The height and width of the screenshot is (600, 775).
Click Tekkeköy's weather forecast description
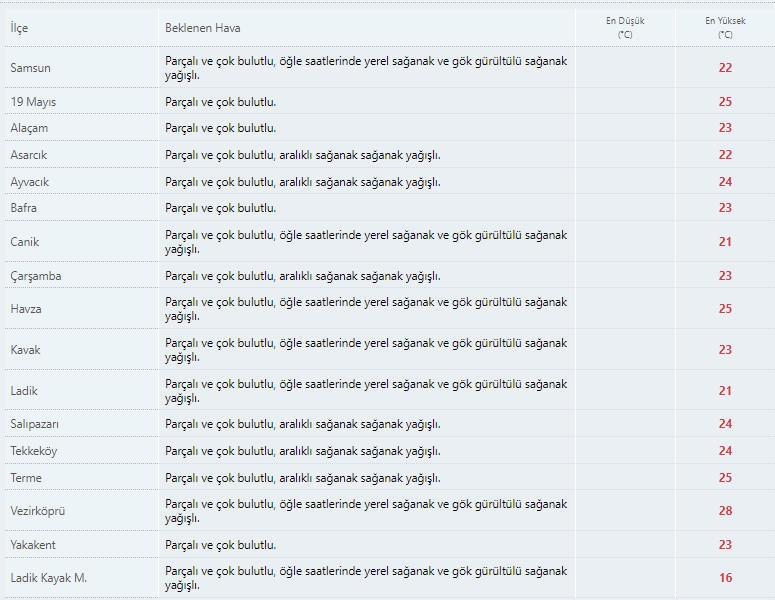(x=302, y=451)
